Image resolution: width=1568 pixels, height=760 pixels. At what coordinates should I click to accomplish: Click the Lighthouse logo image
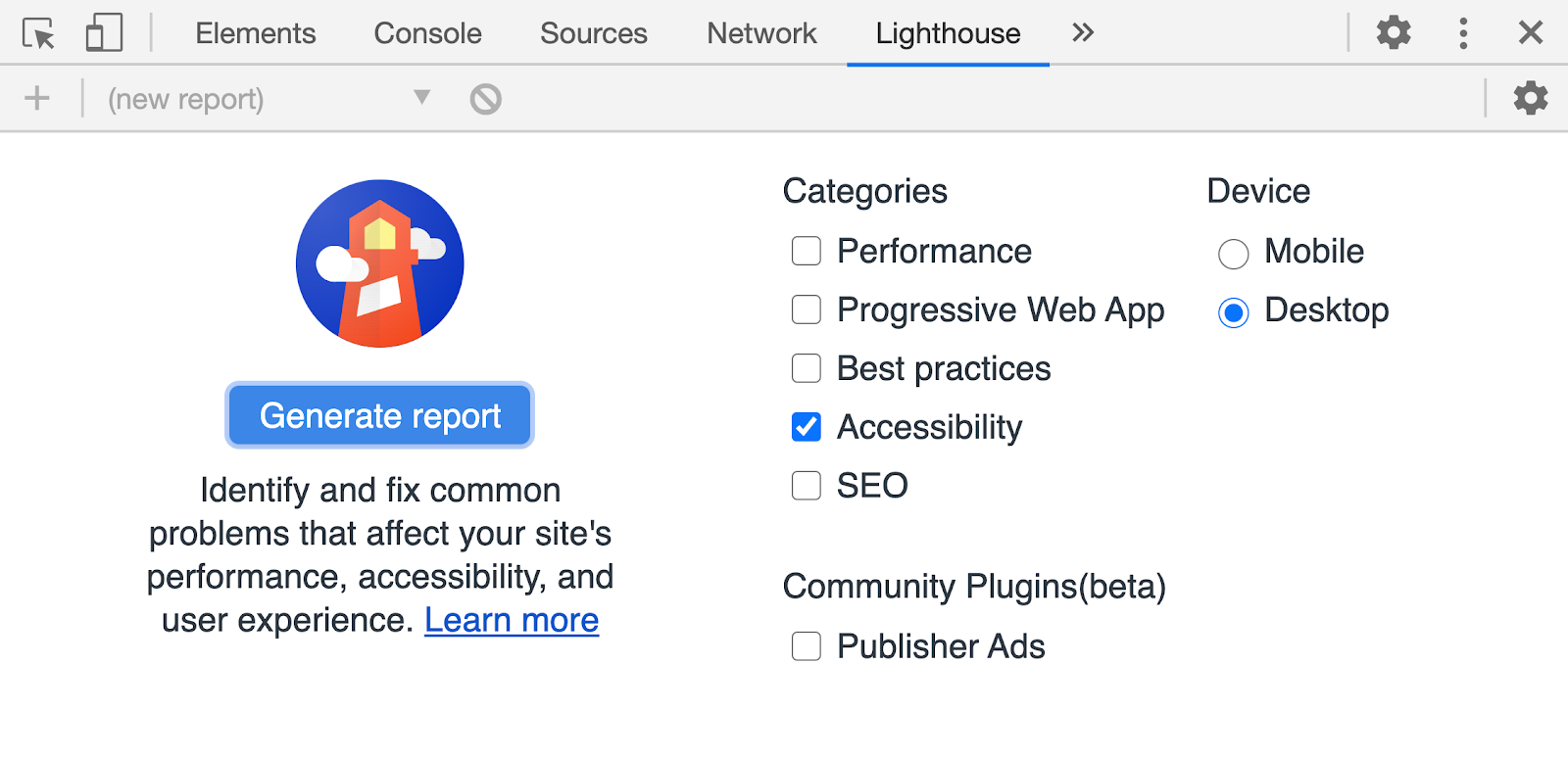click(x=379, y=262)
